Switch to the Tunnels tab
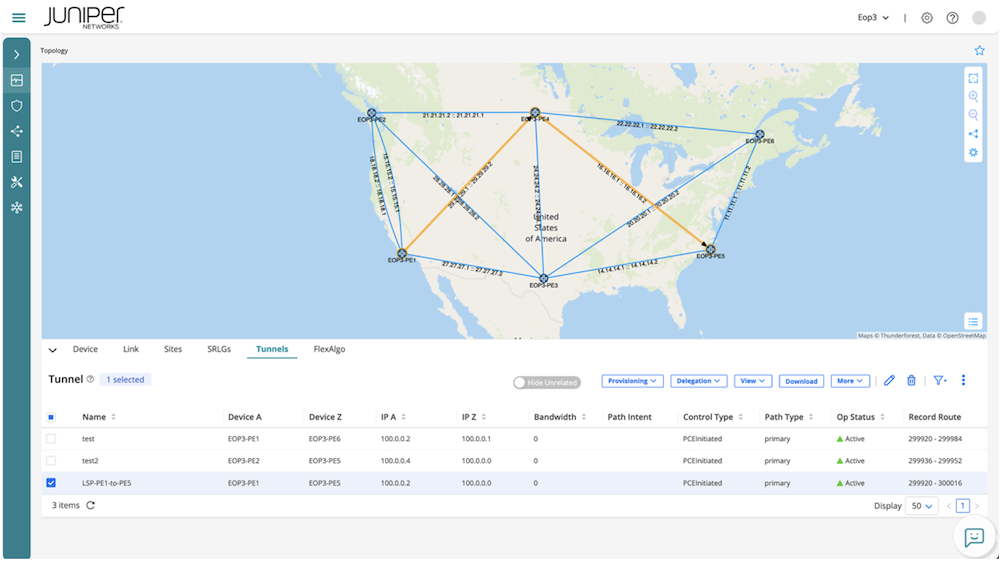Screen dimensions: 1000x561 [x=272, y=349]
